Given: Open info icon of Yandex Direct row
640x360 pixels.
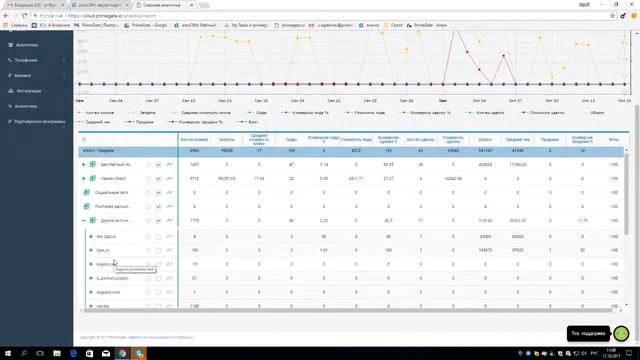Looking at the screenshot, I should (148, 178).
